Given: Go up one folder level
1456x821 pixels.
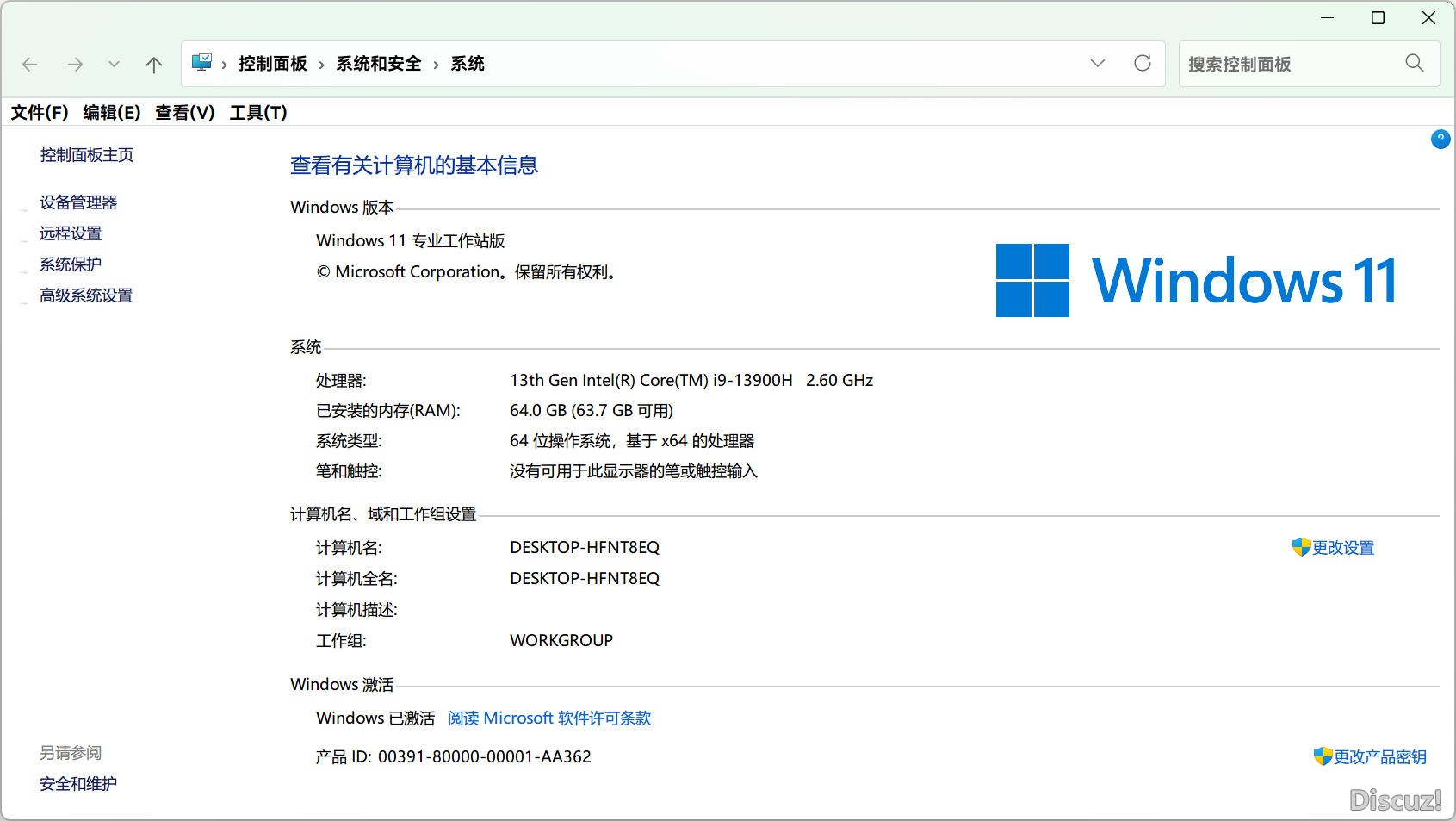Looking at the screenshot, I should (154, 65).
